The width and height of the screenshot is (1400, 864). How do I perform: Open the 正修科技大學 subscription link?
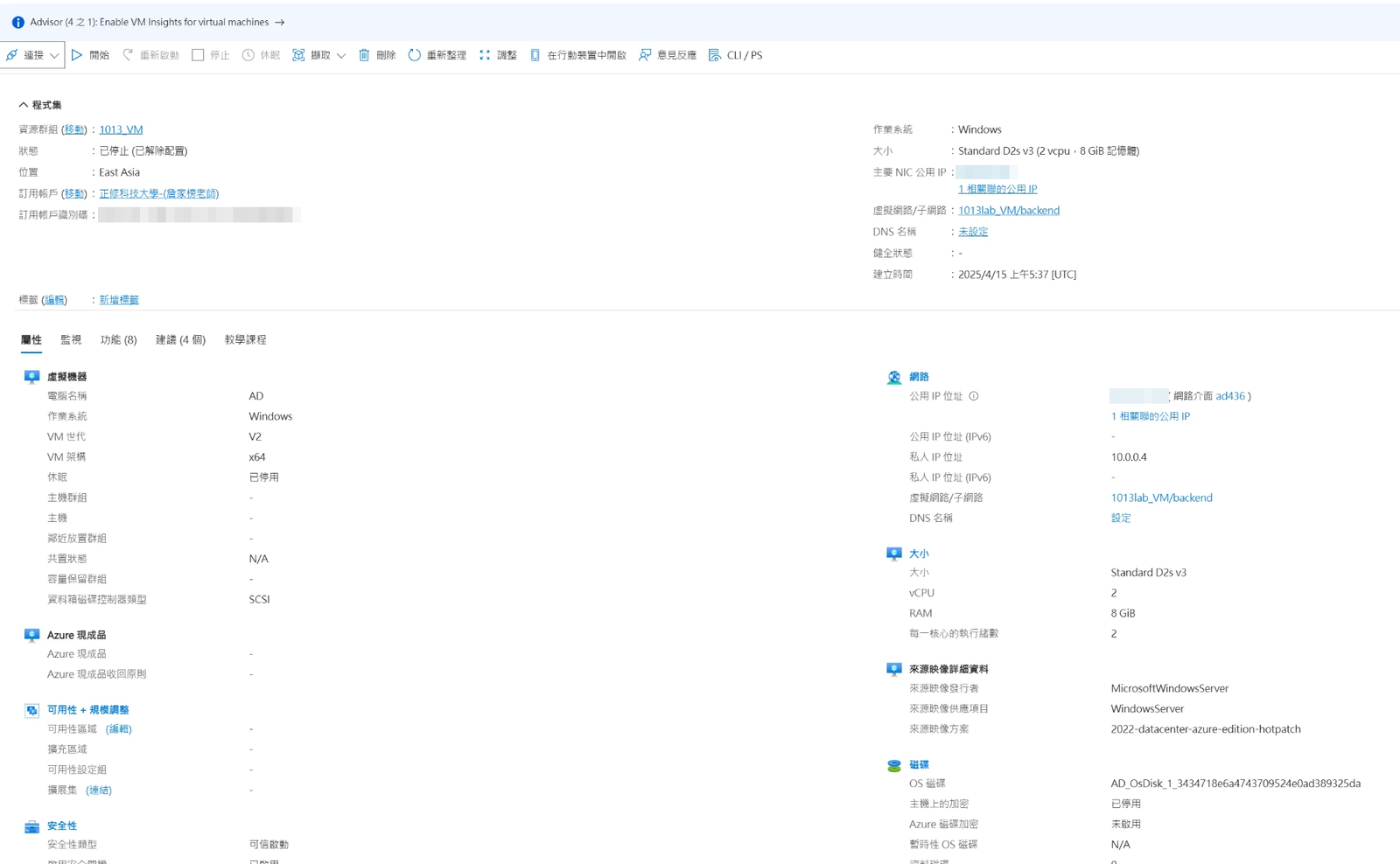tap(158, 193)
